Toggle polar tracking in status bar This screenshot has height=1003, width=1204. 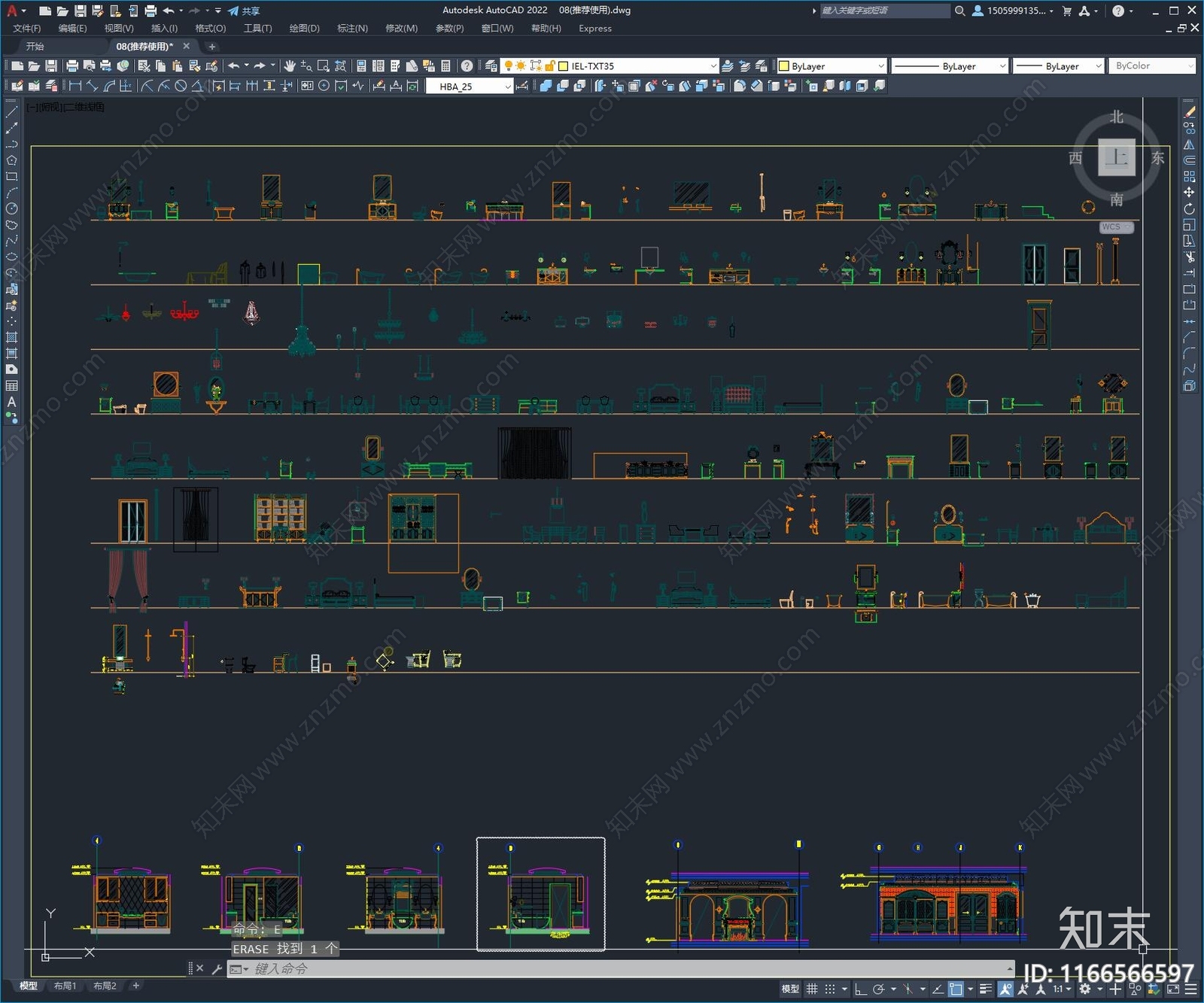point(878,989)
